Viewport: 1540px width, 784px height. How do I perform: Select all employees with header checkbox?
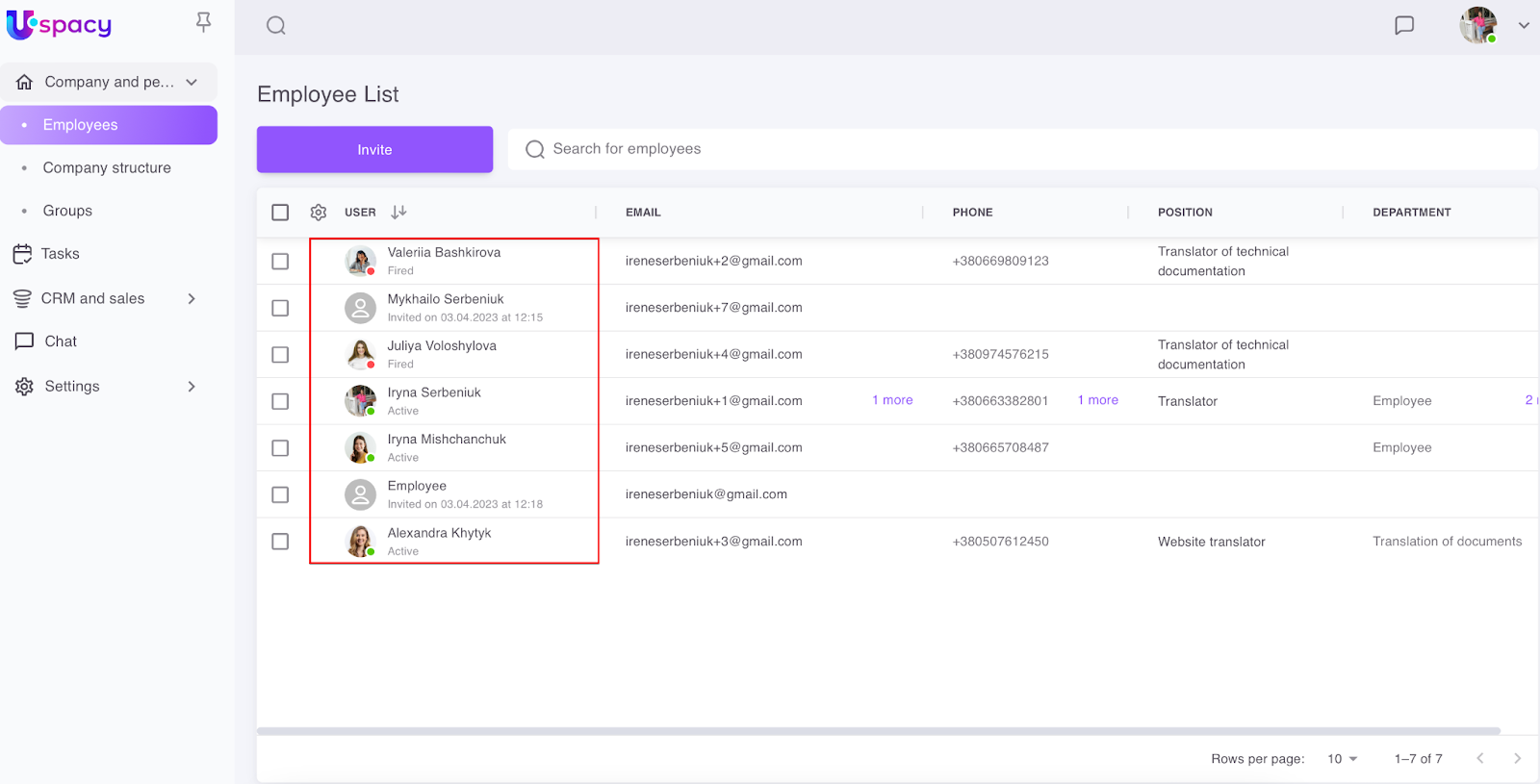[280, 213]
